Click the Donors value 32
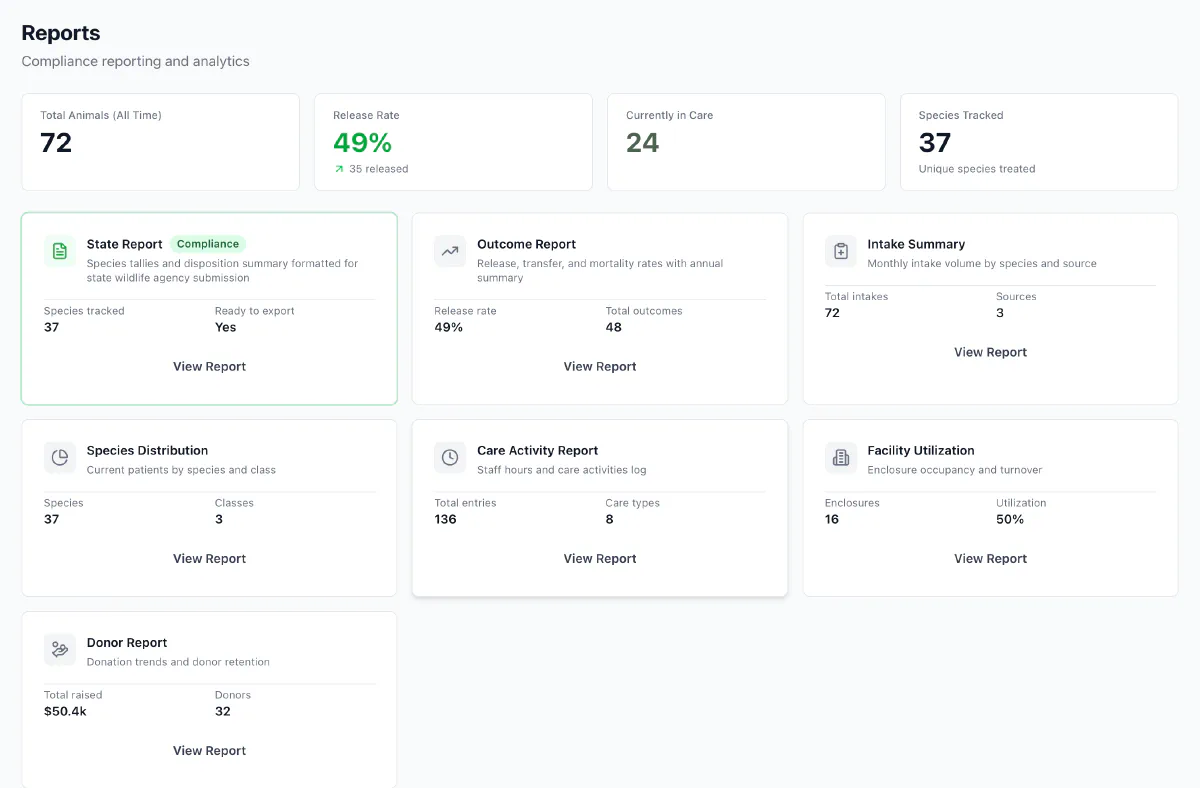Screen dimensions: 1200x788 (223, 711)
